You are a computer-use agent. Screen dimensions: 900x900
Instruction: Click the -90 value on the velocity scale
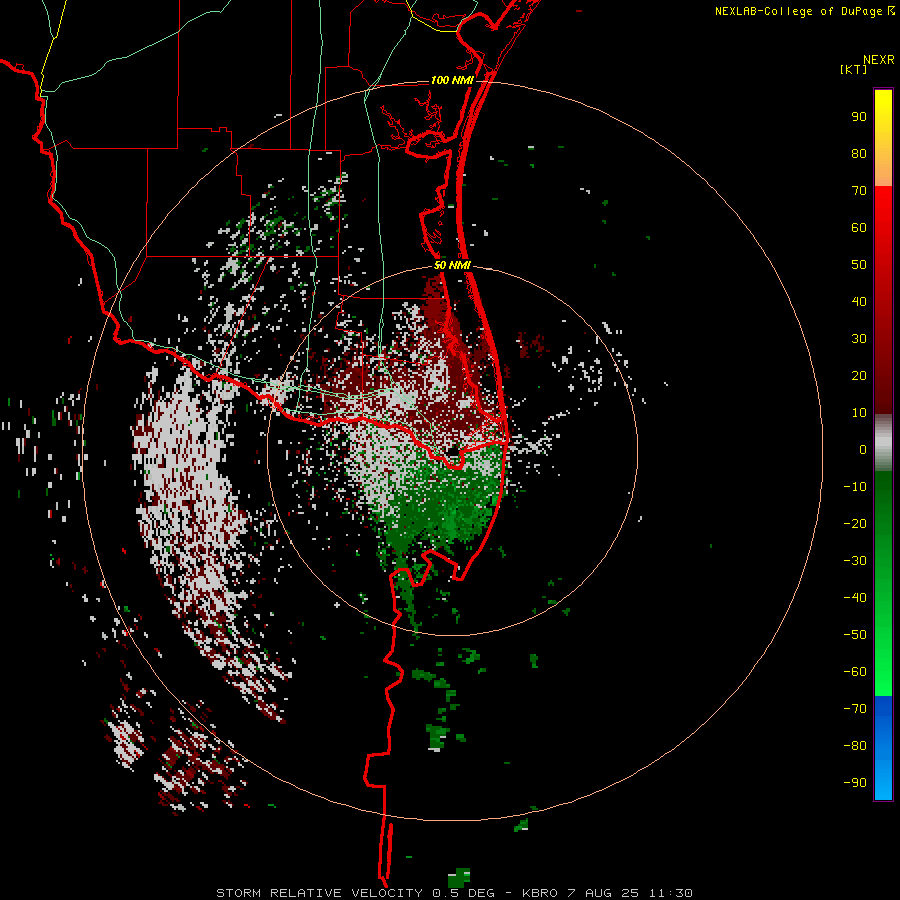855,783
